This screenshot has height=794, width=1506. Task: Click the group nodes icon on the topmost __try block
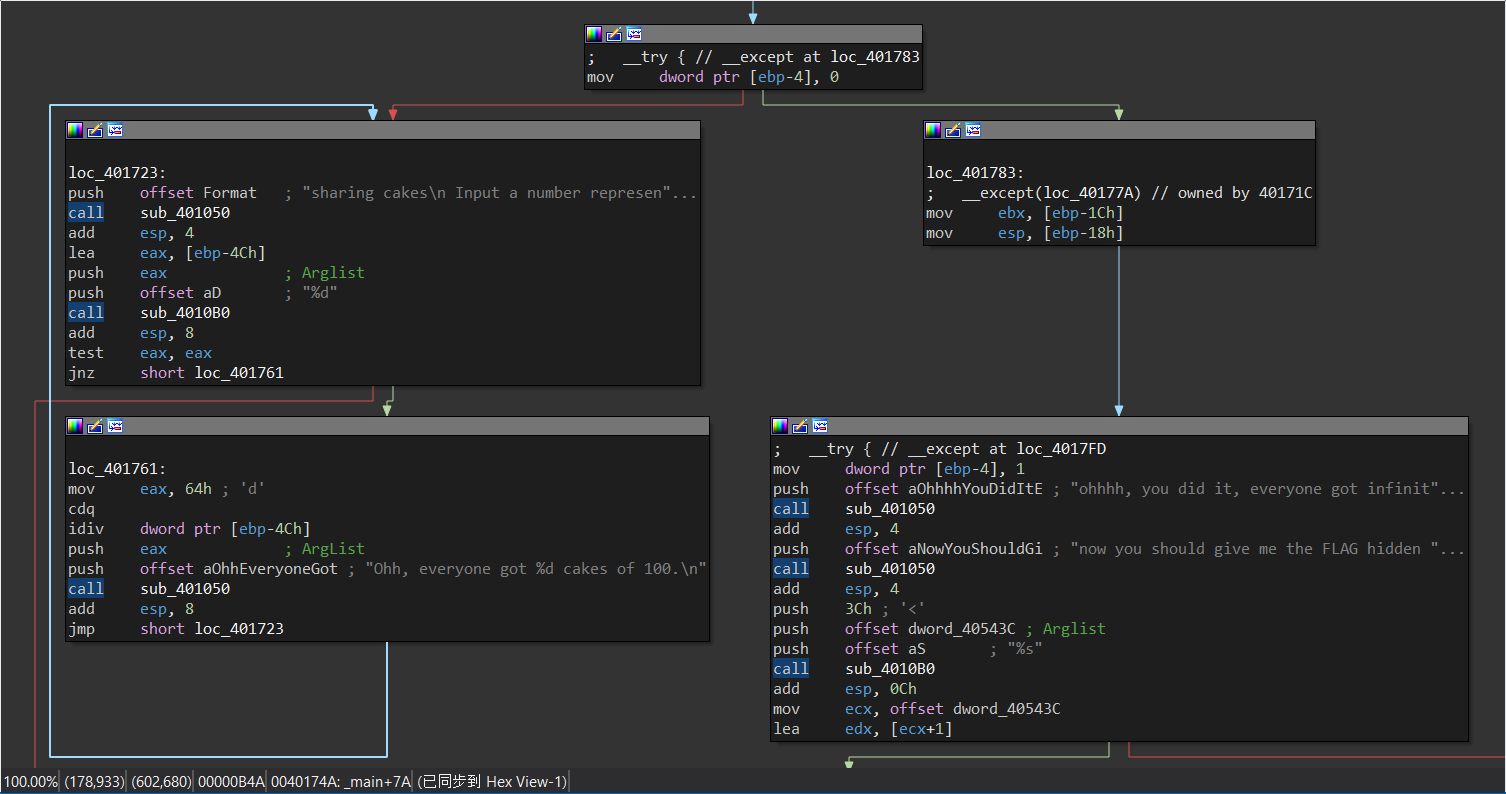tap(633, 34)
